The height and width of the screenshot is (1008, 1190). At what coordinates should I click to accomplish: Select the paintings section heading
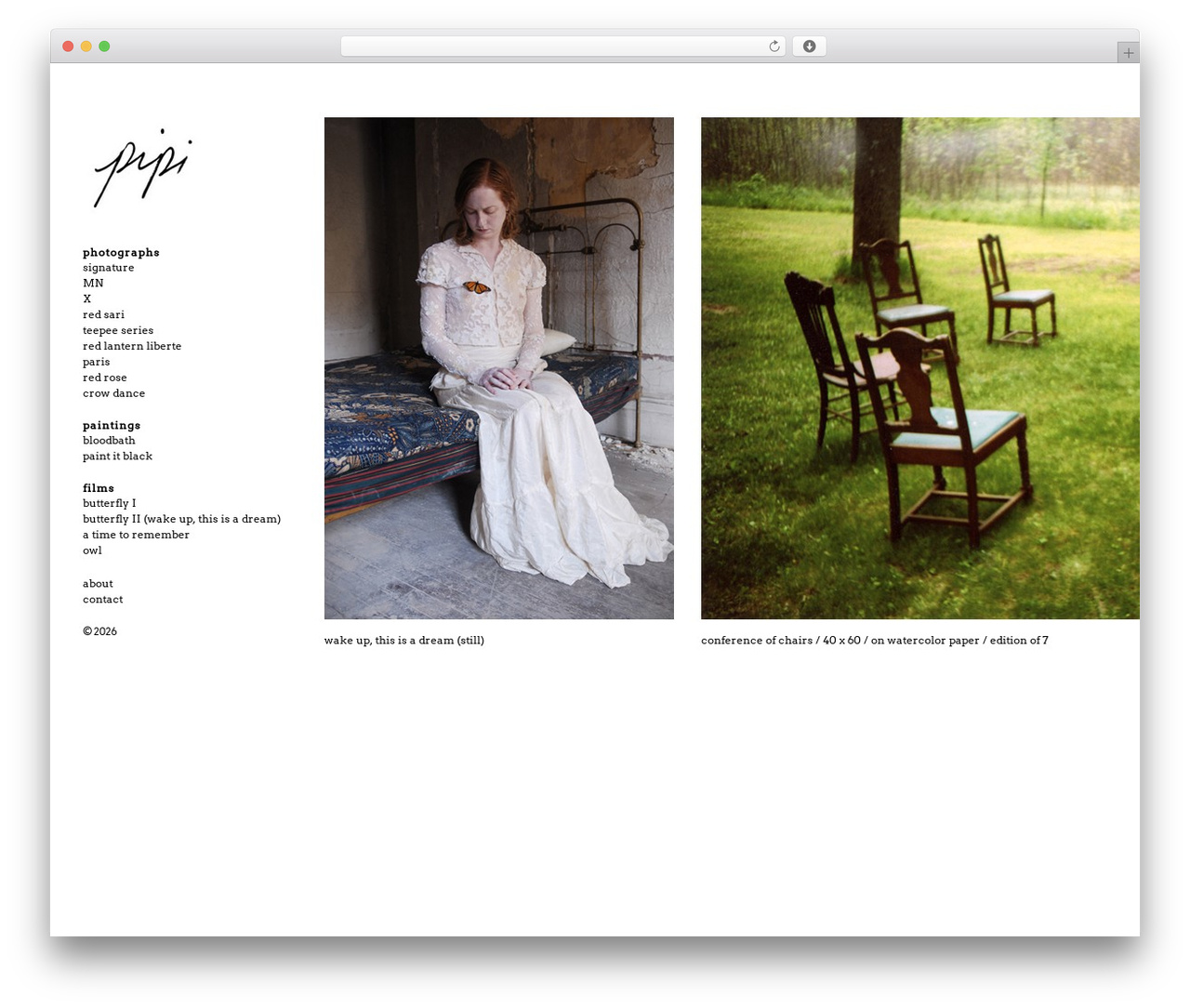(112, 426)
